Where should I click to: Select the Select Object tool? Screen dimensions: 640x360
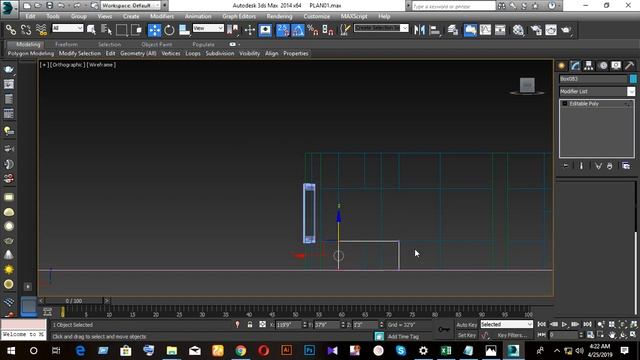(x=91, y=30)
